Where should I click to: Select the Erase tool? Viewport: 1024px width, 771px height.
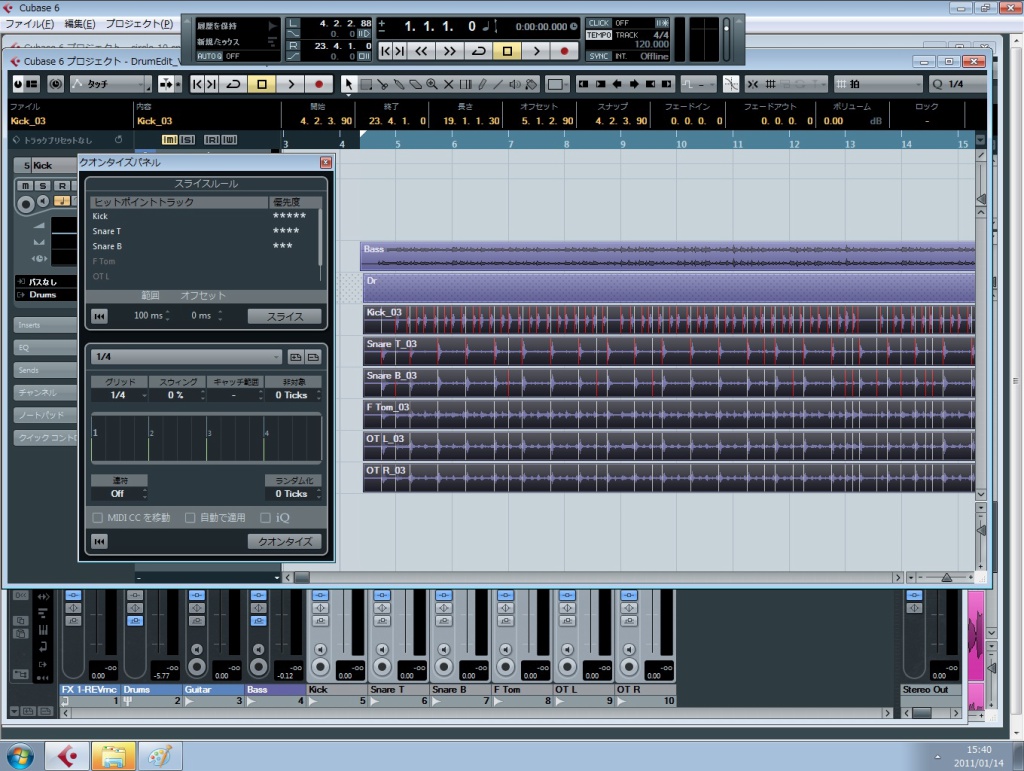(415, 84)
